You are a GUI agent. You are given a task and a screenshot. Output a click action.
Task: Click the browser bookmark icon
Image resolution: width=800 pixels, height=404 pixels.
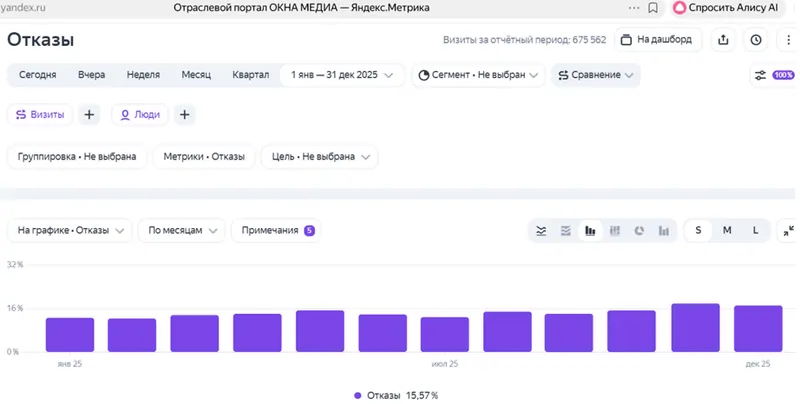[x=653, y=8]
